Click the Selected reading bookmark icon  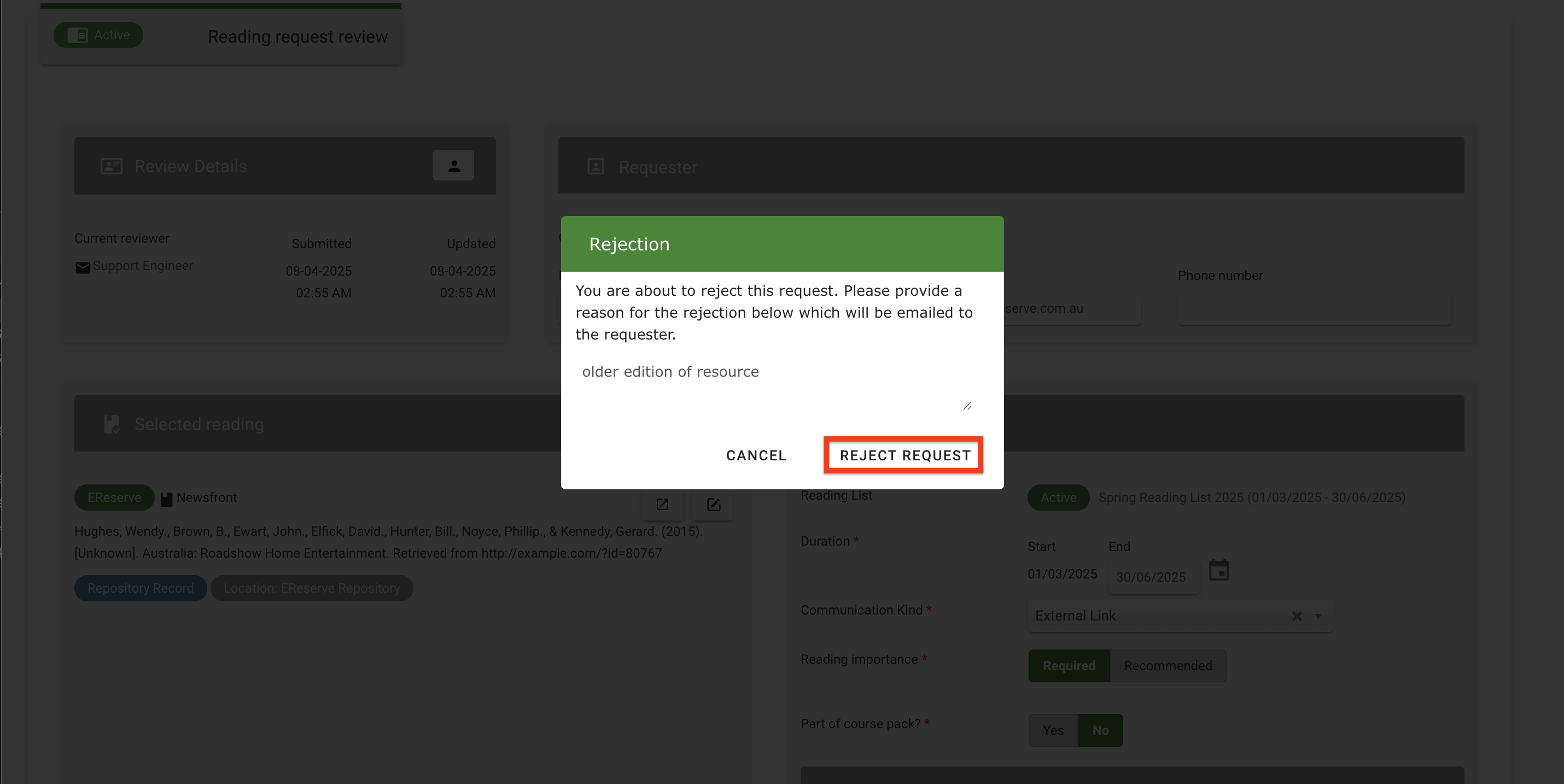pos(112,424)
